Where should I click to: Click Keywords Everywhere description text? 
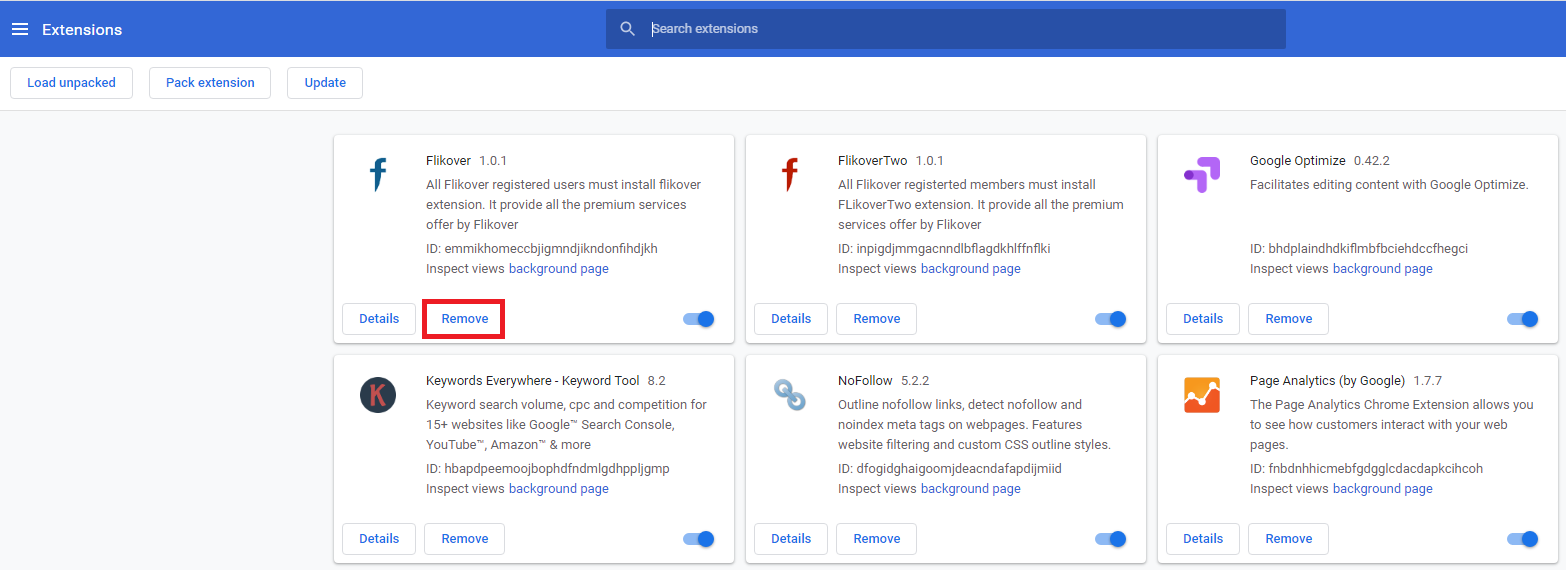[x=566, y=425]
